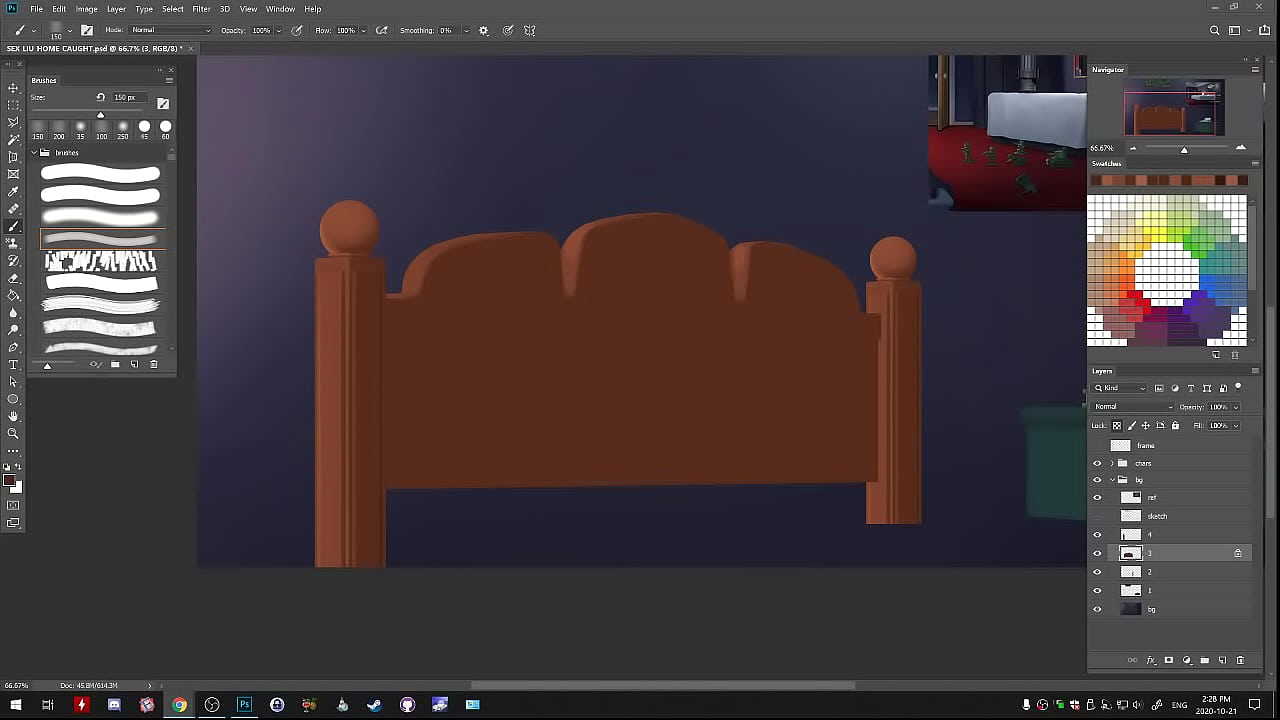Screen dimensions: 1280x720
Task: Open the layer blend mode dropdown
Action: coord(1132,407)
